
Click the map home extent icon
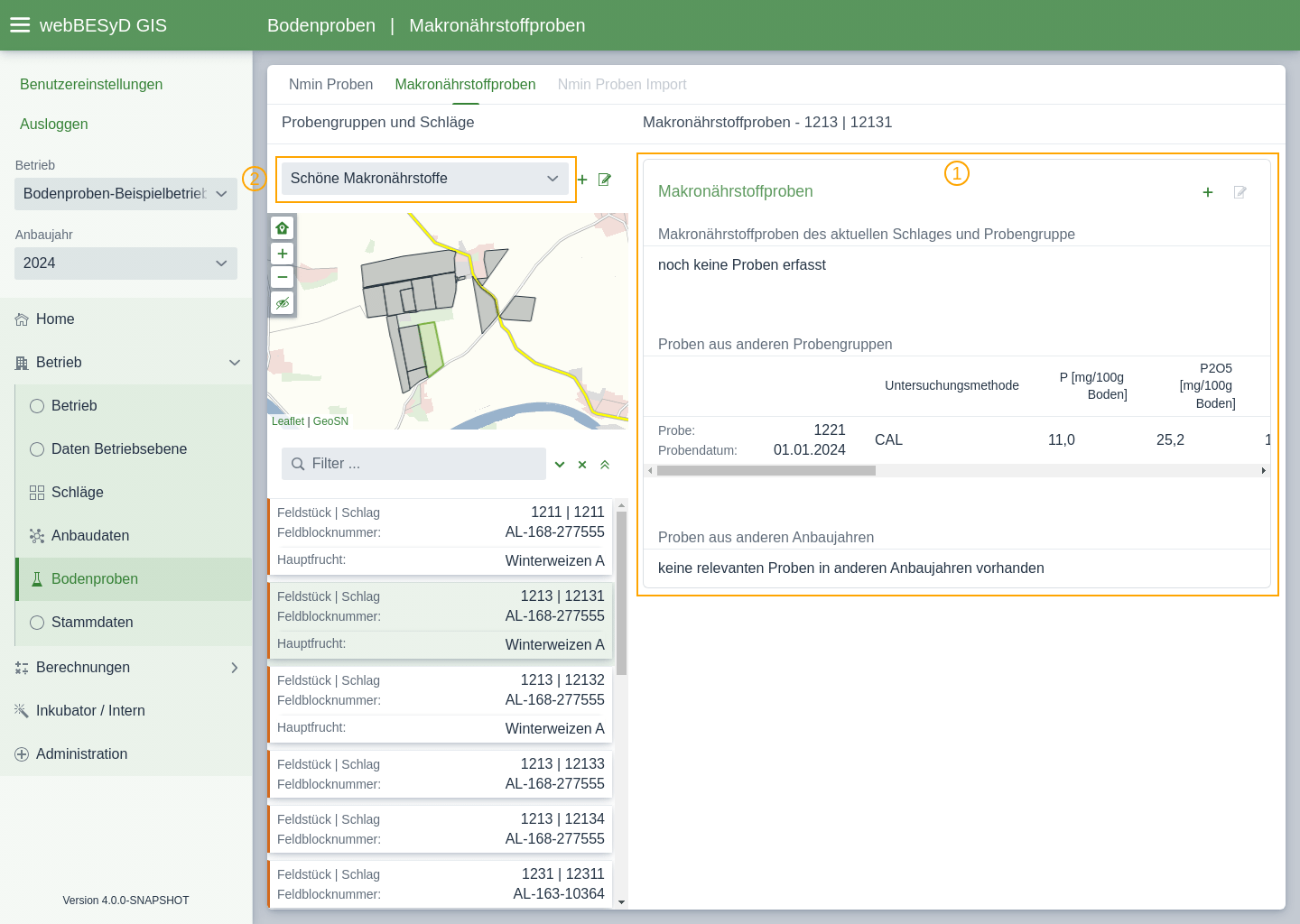(x=283, y=227)
